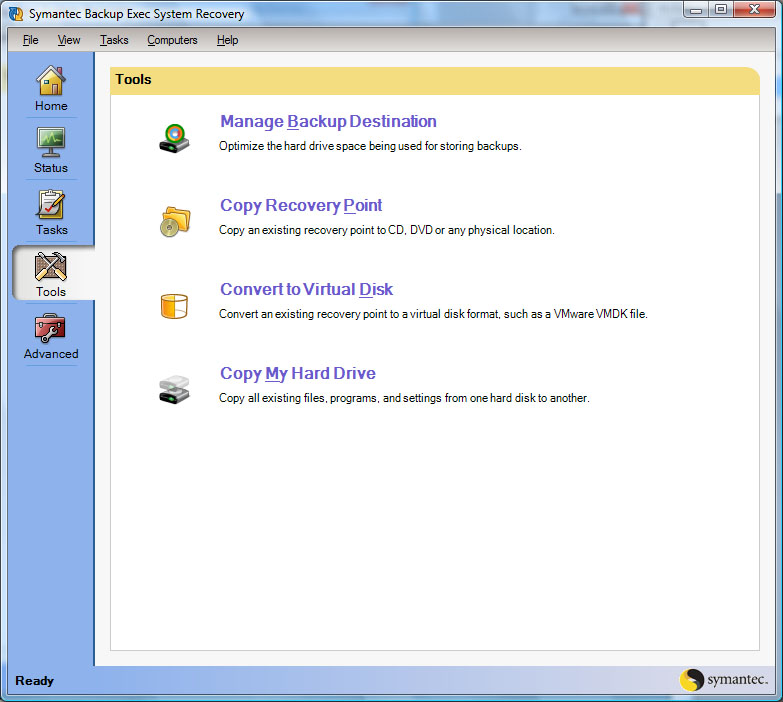This screenshot has width=783, height=702.
Task: Click the Tools panel header title
Action: [133, 79]
